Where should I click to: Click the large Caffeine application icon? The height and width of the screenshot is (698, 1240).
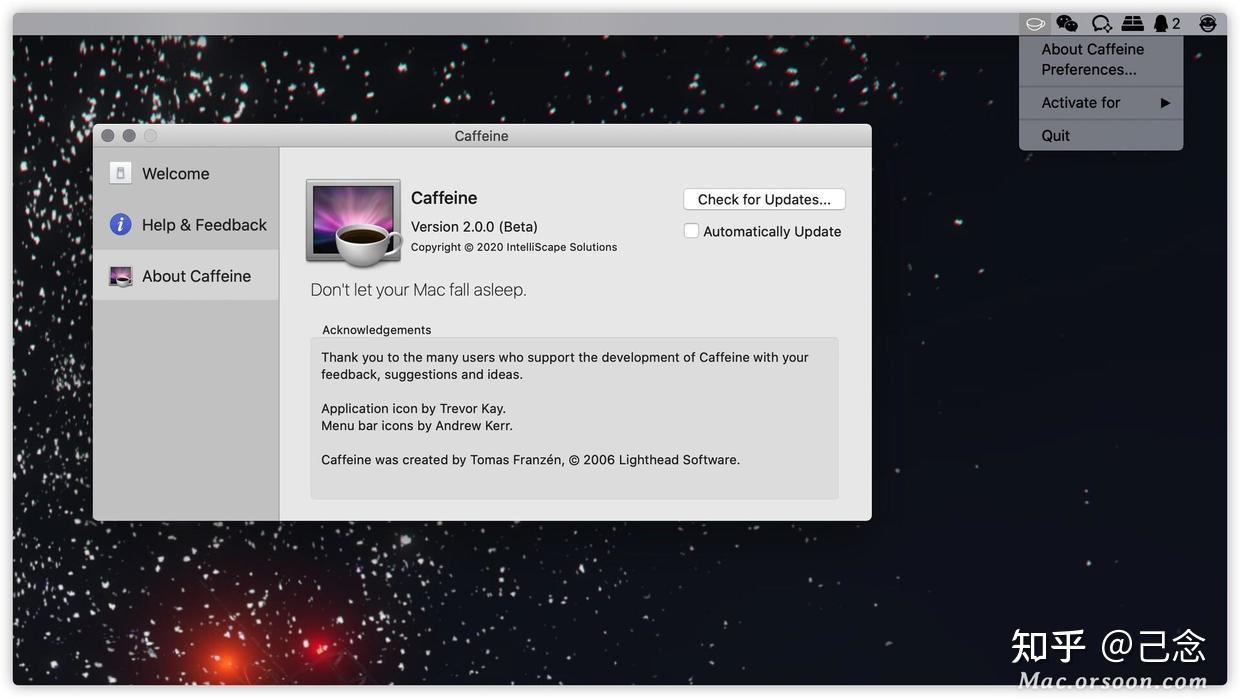coord(353,224)
